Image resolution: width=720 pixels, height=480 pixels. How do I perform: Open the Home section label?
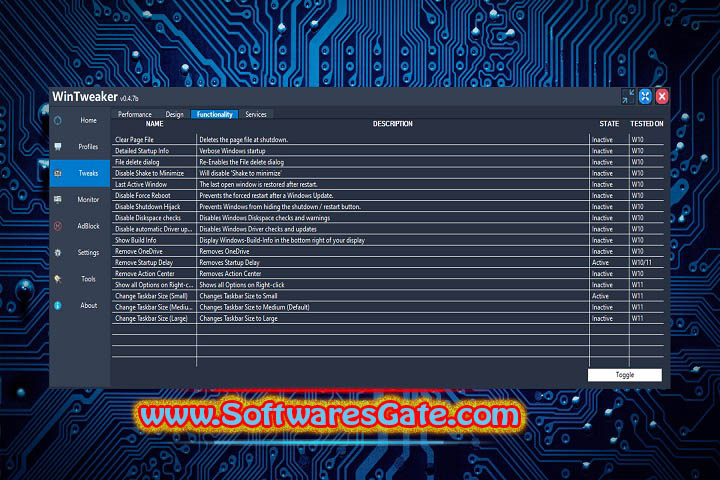(89, 120)
